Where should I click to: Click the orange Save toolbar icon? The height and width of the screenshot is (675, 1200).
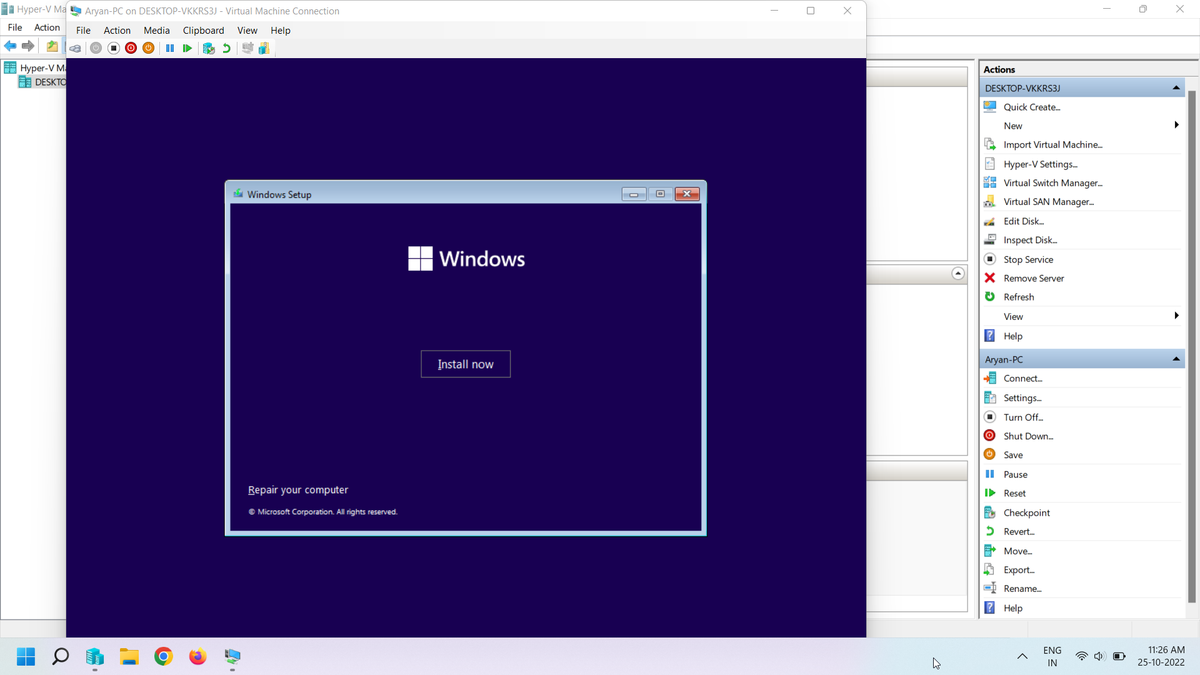coord(148,48)
